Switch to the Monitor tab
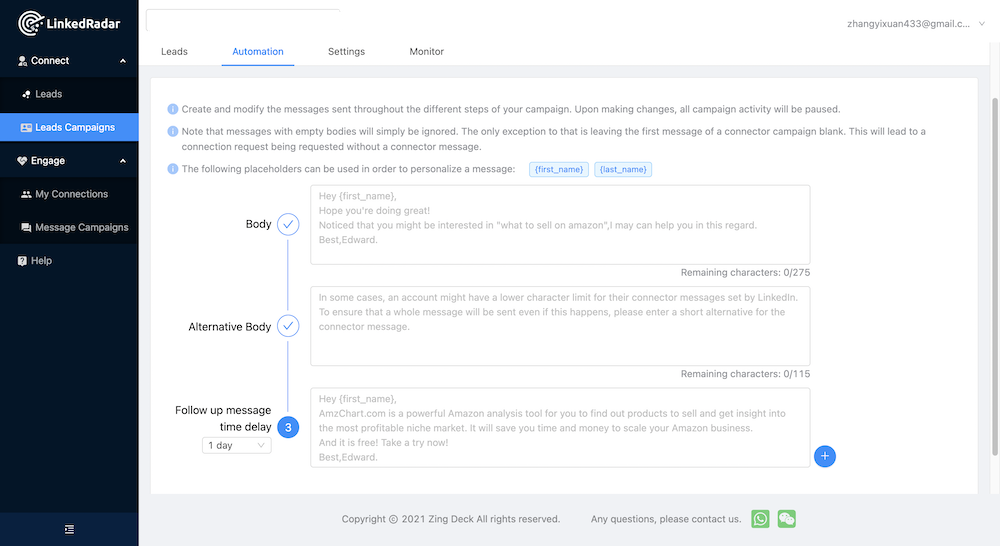 (427, 52)
